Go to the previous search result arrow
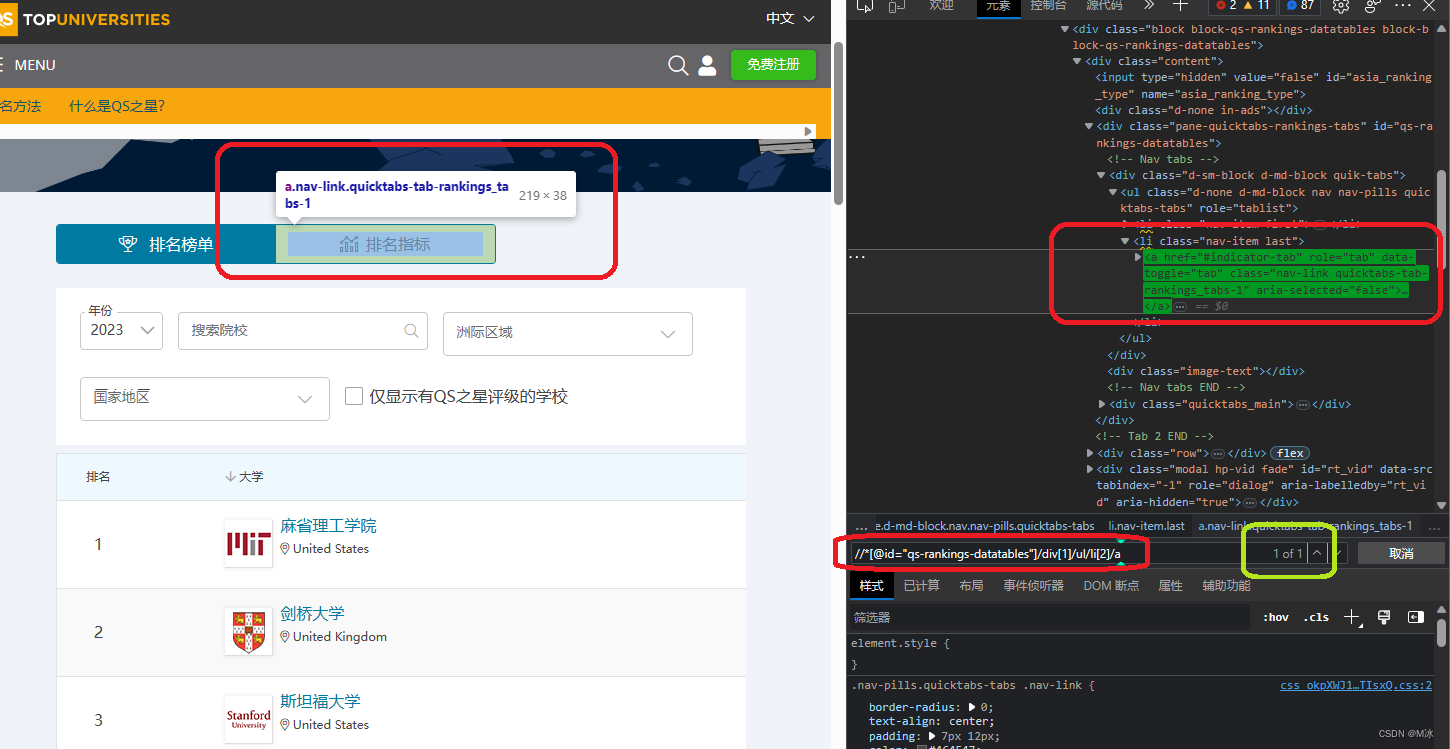This screenshot has height=749, width=1450. pos(1318,552)
